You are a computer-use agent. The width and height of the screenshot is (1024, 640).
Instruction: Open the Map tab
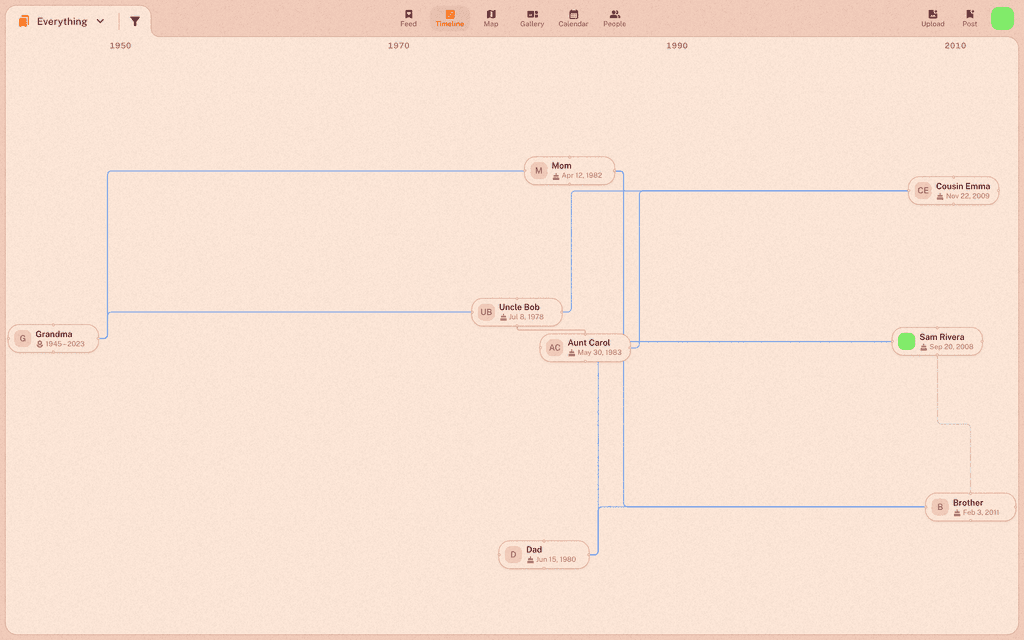click(490, 18)
